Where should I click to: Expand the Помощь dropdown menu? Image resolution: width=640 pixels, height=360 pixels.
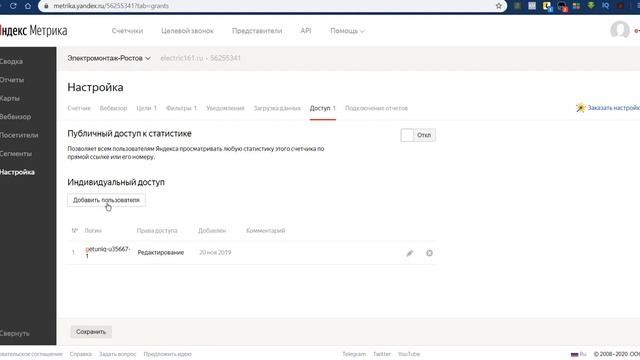[347, 31]
